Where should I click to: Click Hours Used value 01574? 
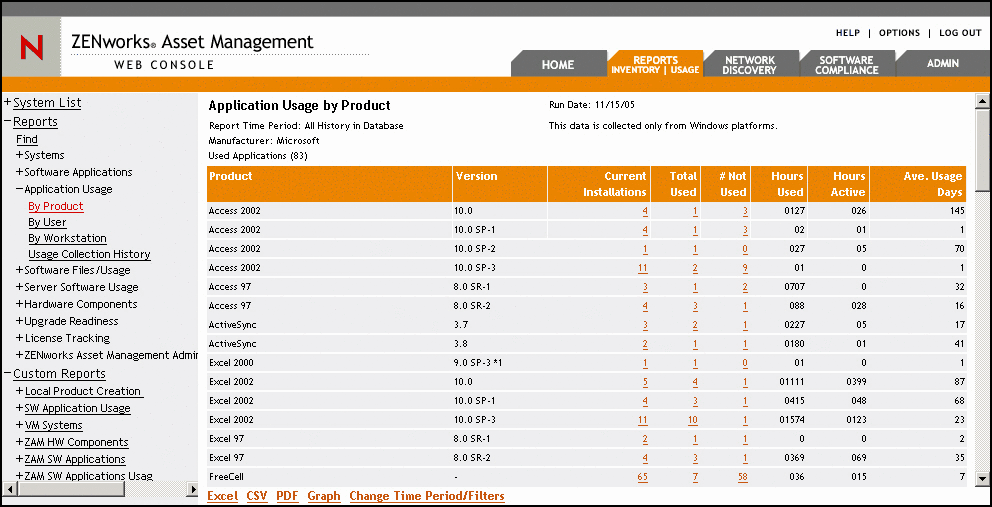[791, 420]
